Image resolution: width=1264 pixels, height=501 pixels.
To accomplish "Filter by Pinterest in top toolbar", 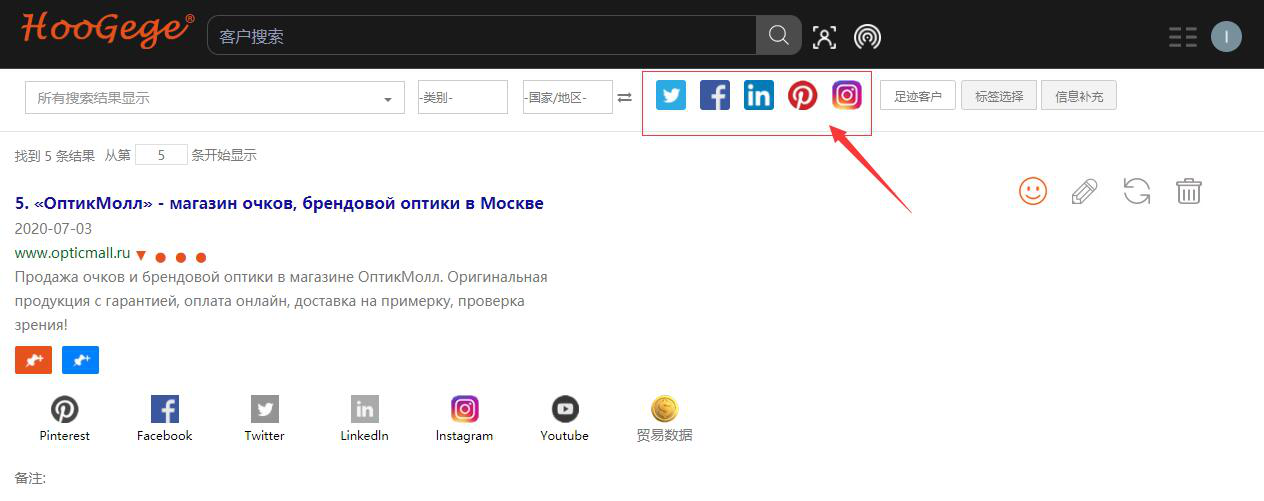I will [802, 95].
